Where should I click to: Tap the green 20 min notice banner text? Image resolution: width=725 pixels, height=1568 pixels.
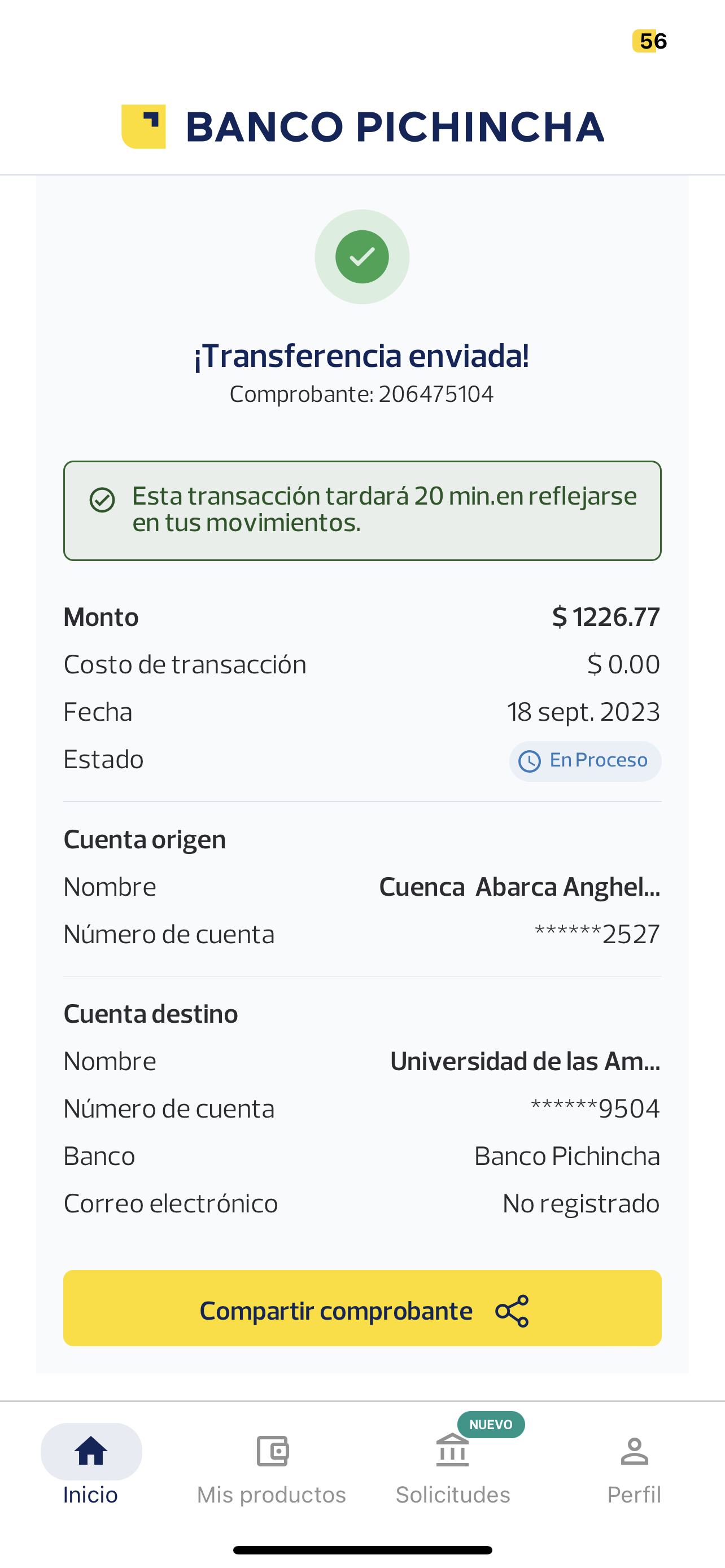coord(384,510)
